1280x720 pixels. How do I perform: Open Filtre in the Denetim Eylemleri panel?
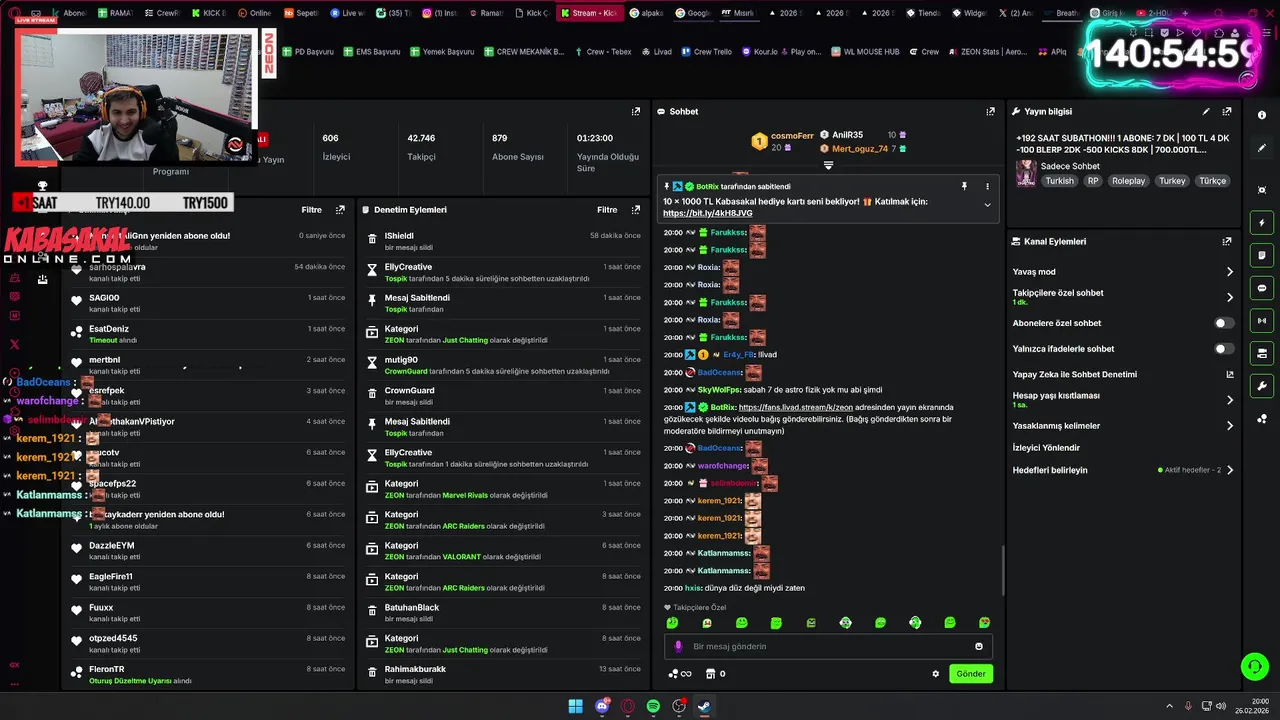click(x=607, y=210)
